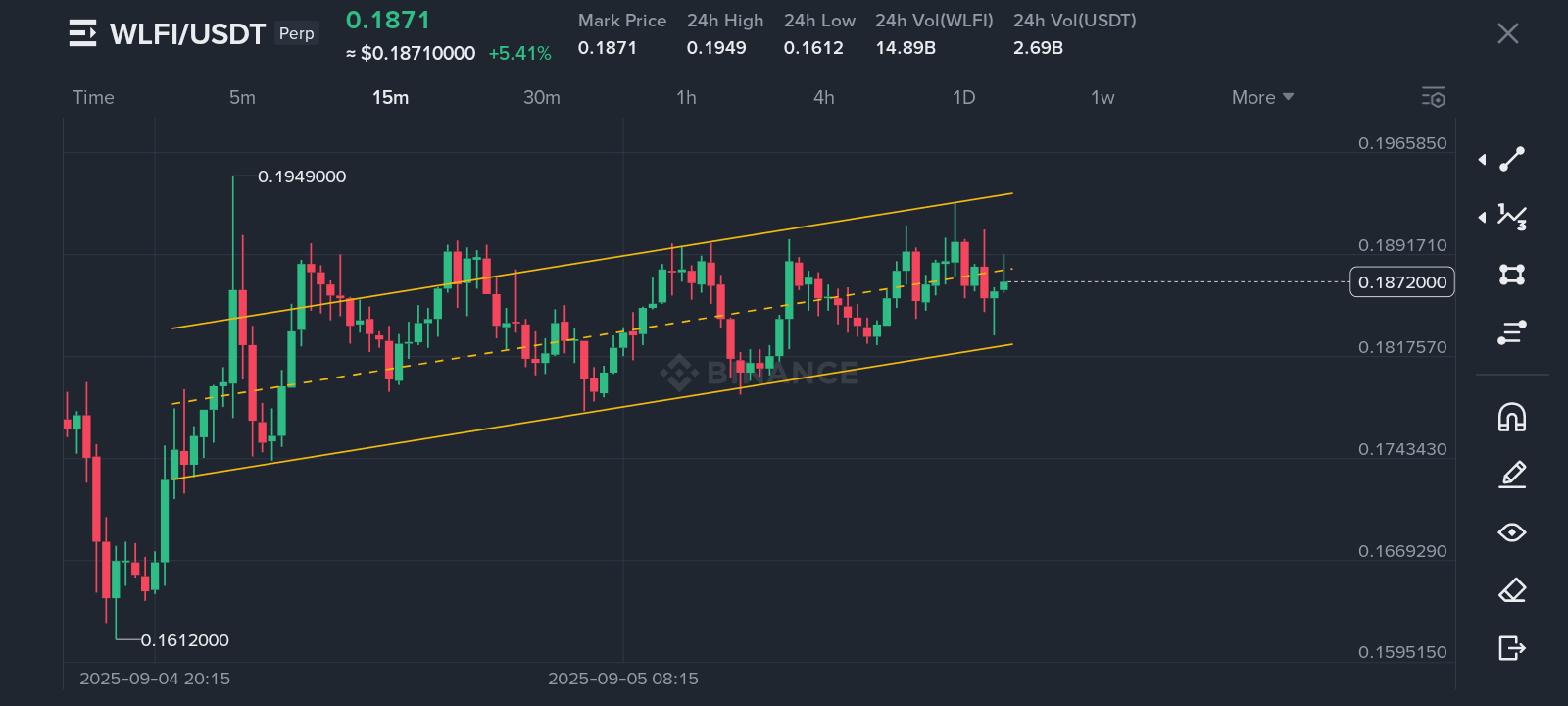Open the hamburger menu beside WLFI/USDT
The width and height of the screenshot is (1568, 706).
tap(82, 33)
